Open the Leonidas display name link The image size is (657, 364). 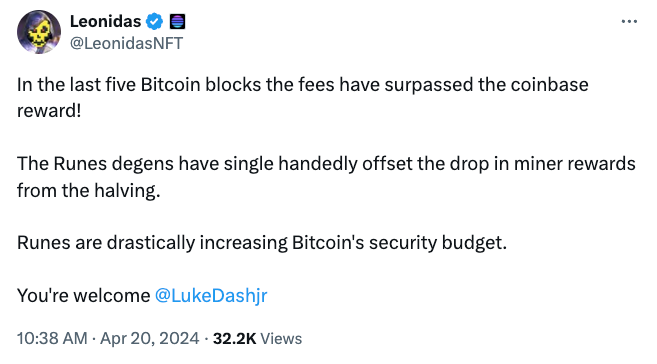point(106,21)
